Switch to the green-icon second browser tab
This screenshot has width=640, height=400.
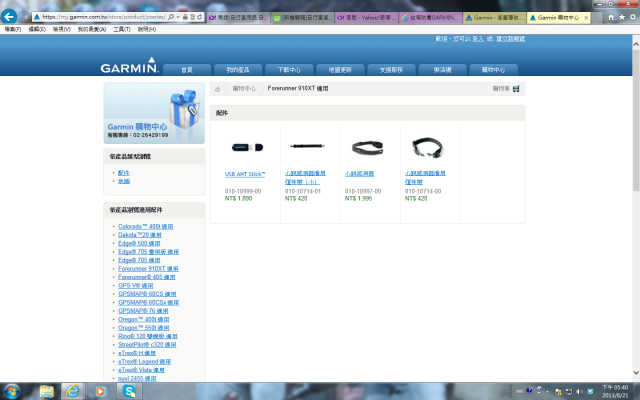[x=302, y=18]
